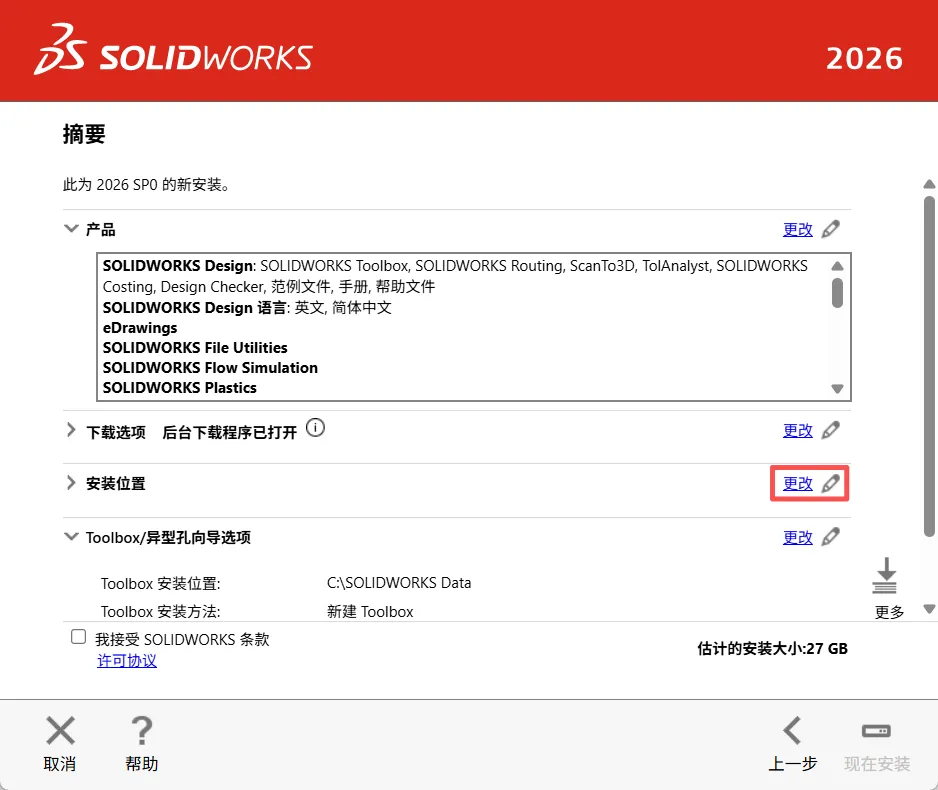
Task: Click the 帮助 label
Action: [142, 764]
